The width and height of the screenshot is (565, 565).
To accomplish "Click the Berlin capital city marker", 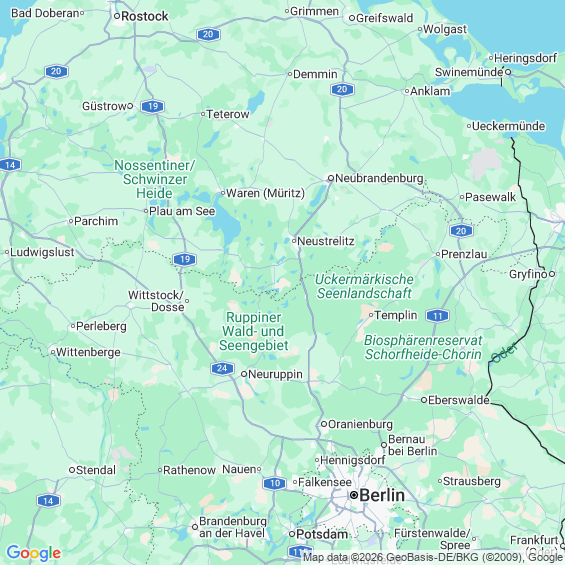I will tap(354, 495).
